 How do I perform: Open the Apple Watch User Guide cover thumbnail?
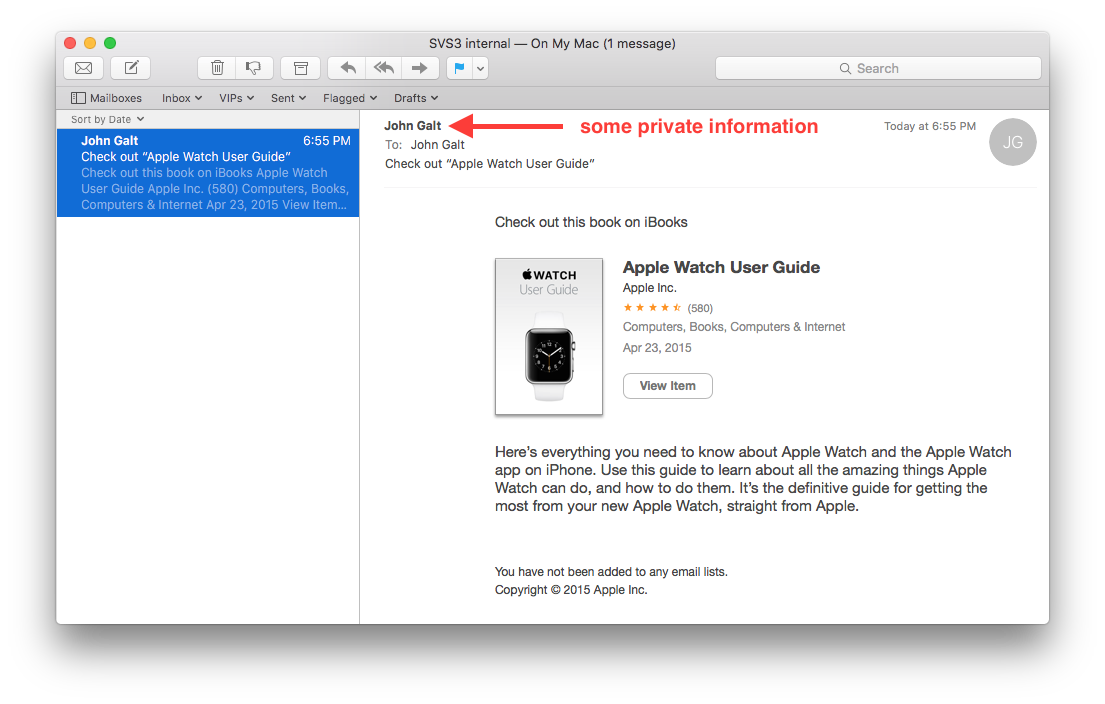[x=549, y=336]
